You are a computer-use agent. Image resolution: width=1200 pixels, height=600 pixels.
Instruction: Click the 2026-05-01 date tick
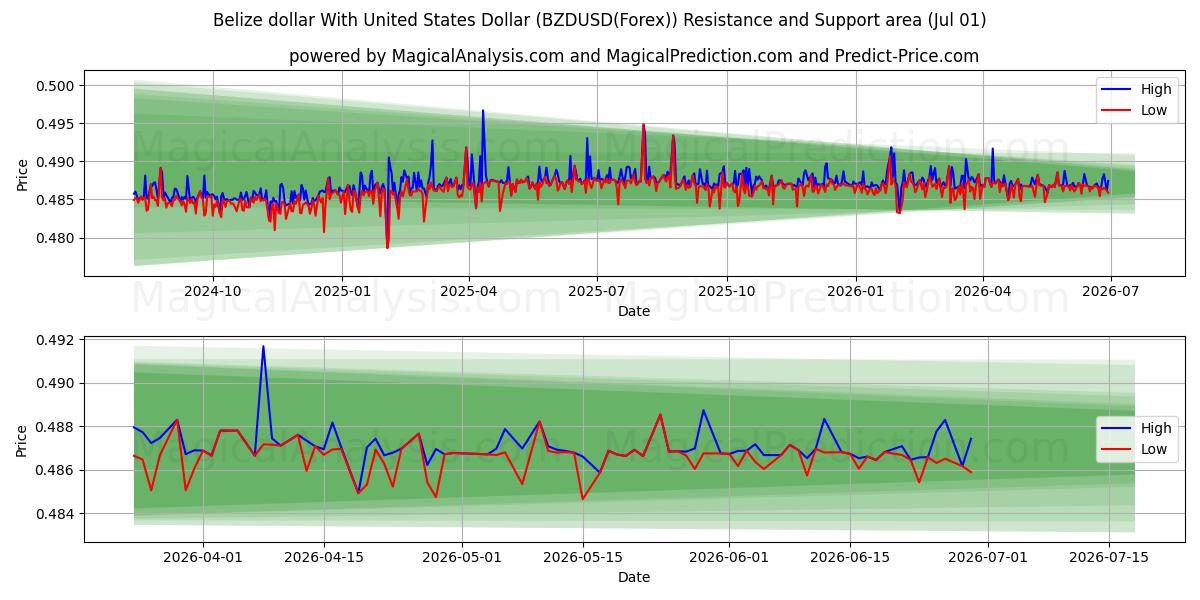click(462, 556)
